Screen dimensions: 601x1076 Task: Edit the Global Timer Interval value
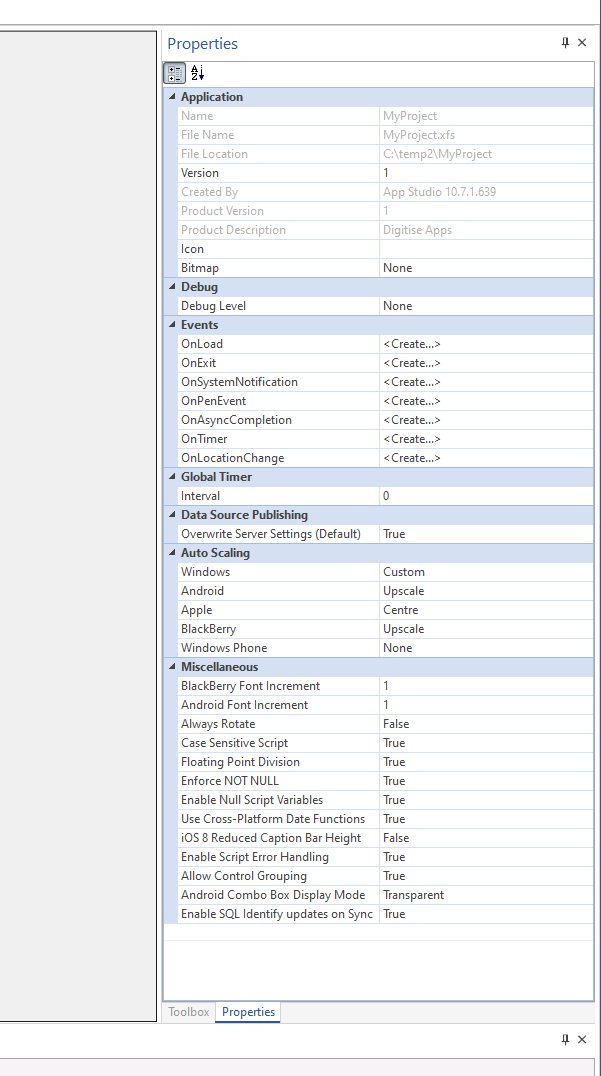(x=486, y=495)
